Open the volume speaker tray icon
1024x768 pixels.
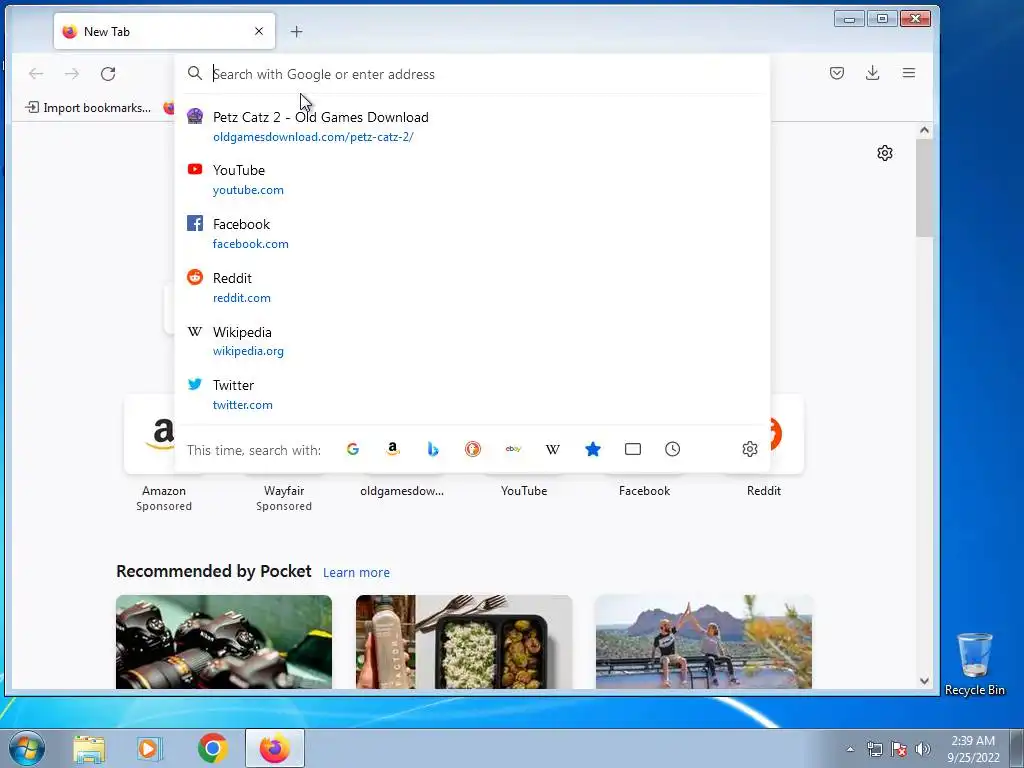(923, 749)
